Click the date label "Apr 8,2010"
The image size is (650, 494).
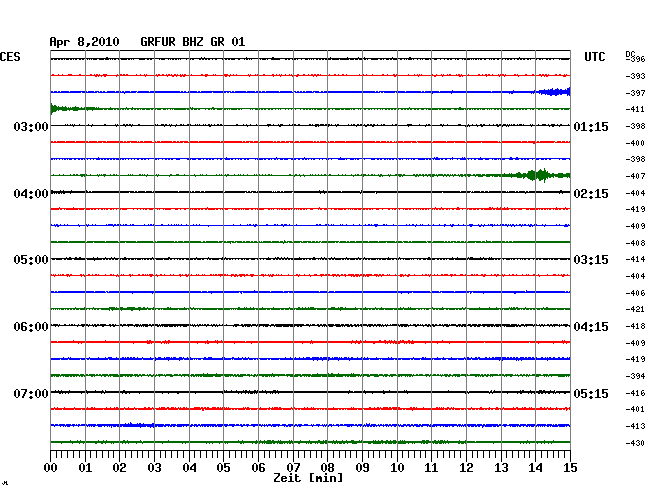coord(84,42)
